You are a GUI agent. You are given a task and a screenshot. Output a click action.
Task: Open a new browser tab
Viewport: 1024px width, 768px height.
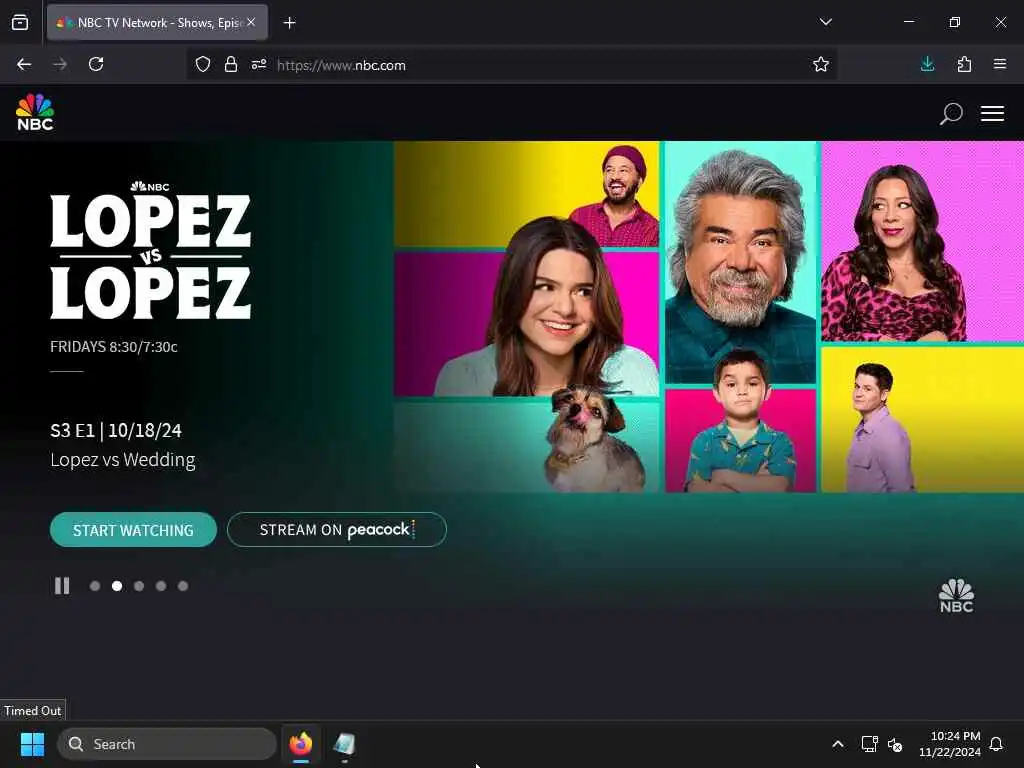pyautogui.click(x=289, y=23)
